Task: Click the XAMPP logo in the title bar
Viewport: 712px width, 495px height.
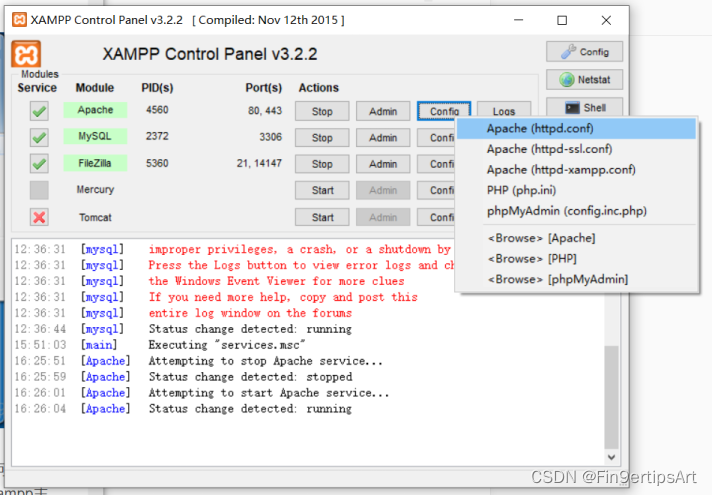Action: click(19, 20)
